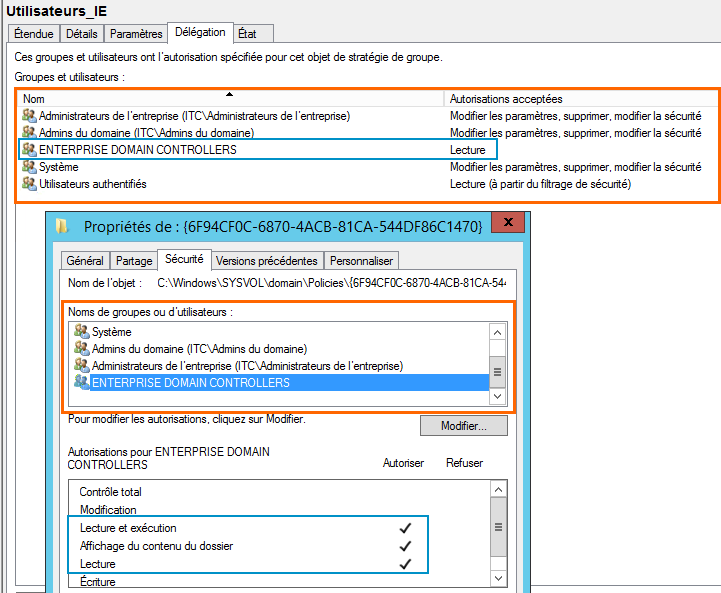This screenshot has width=721, height=593.
Task: Click the down arrow of the group list scrollbar
Action: coord(498,396)
